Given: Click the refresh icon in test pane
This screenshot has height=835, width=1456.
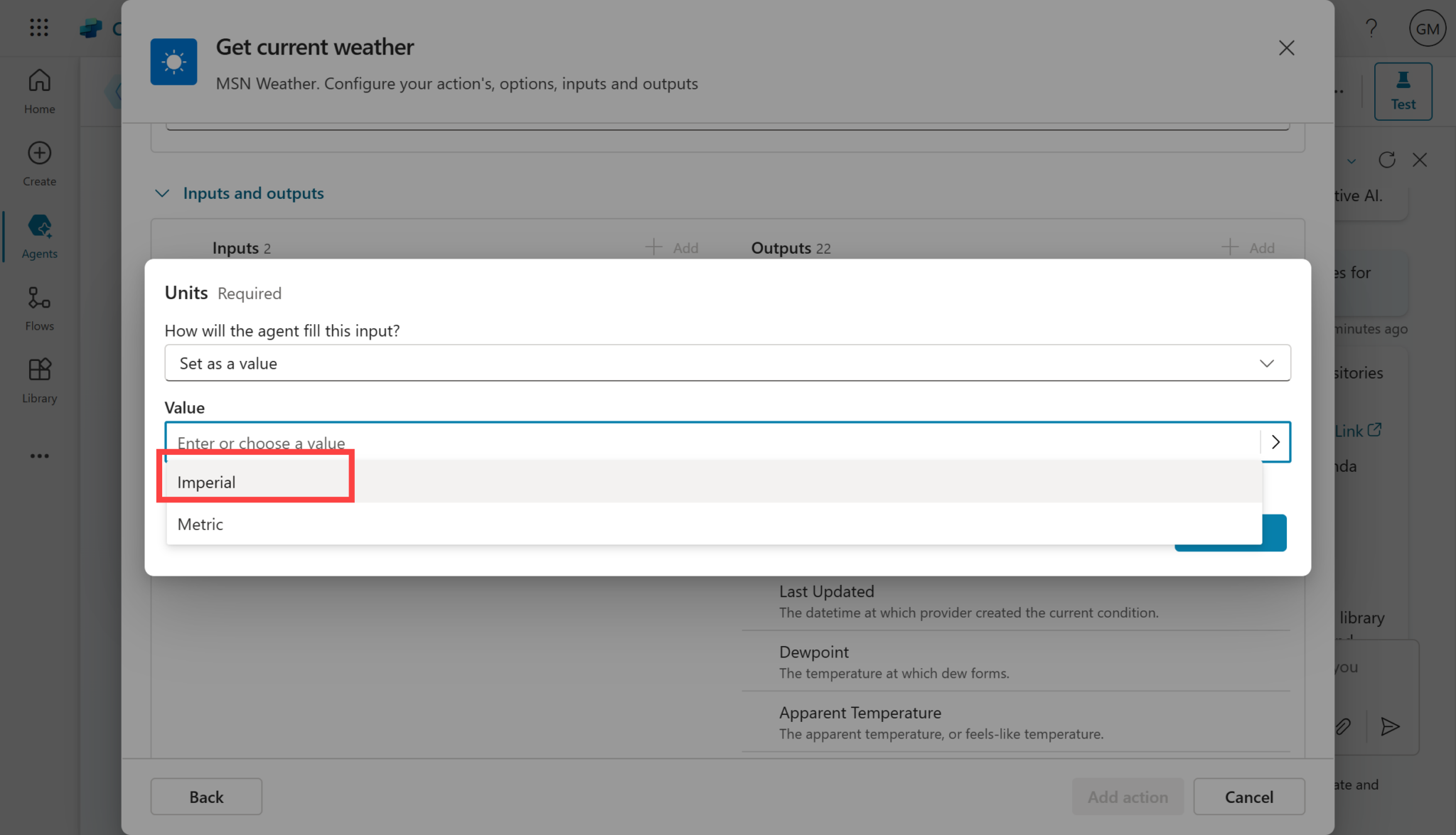Looking at the screenshot, I should coord(1386,160).
